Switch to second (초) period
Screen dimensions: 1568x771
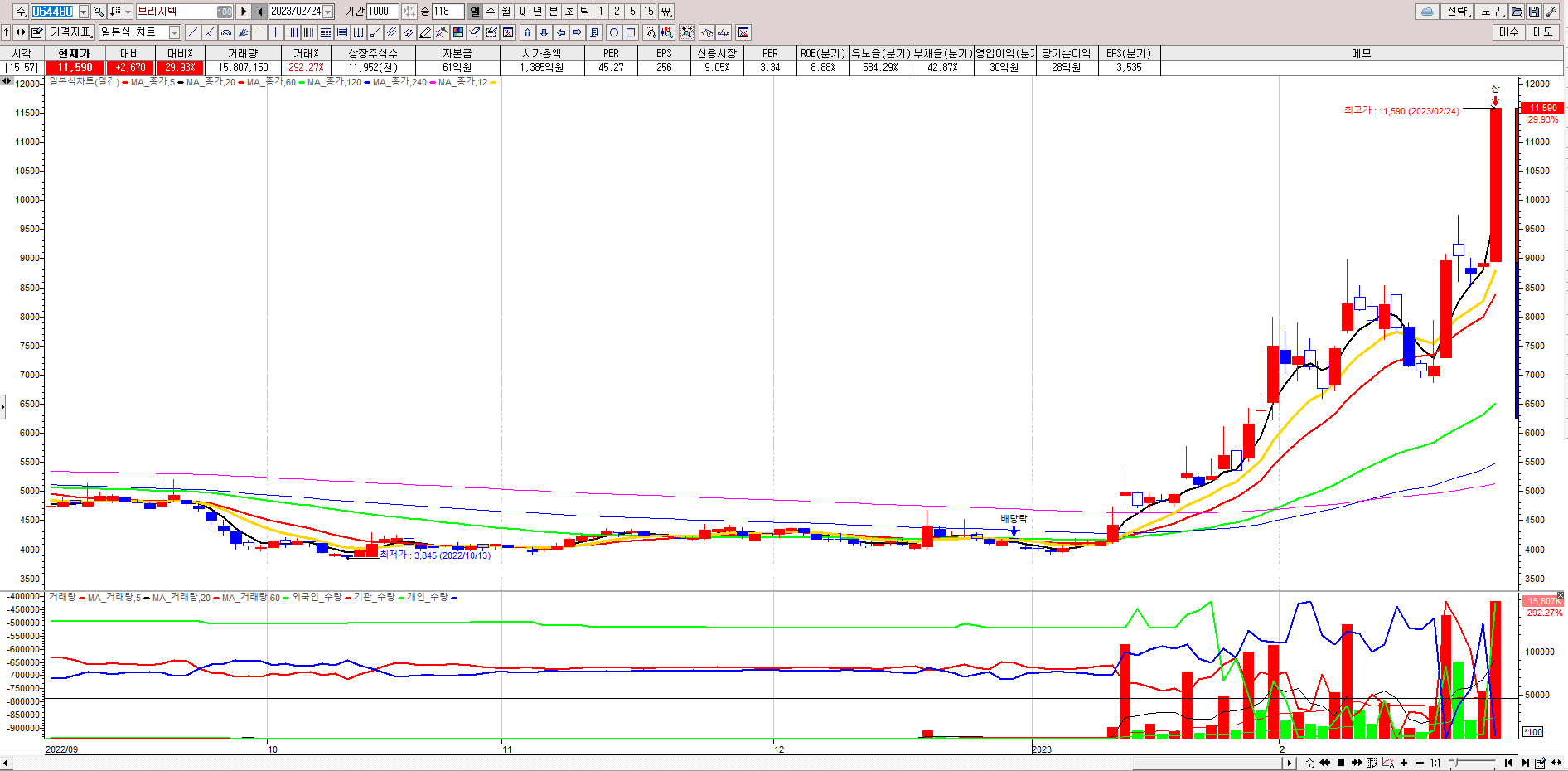pyautogui.click(x=569, y=12)
